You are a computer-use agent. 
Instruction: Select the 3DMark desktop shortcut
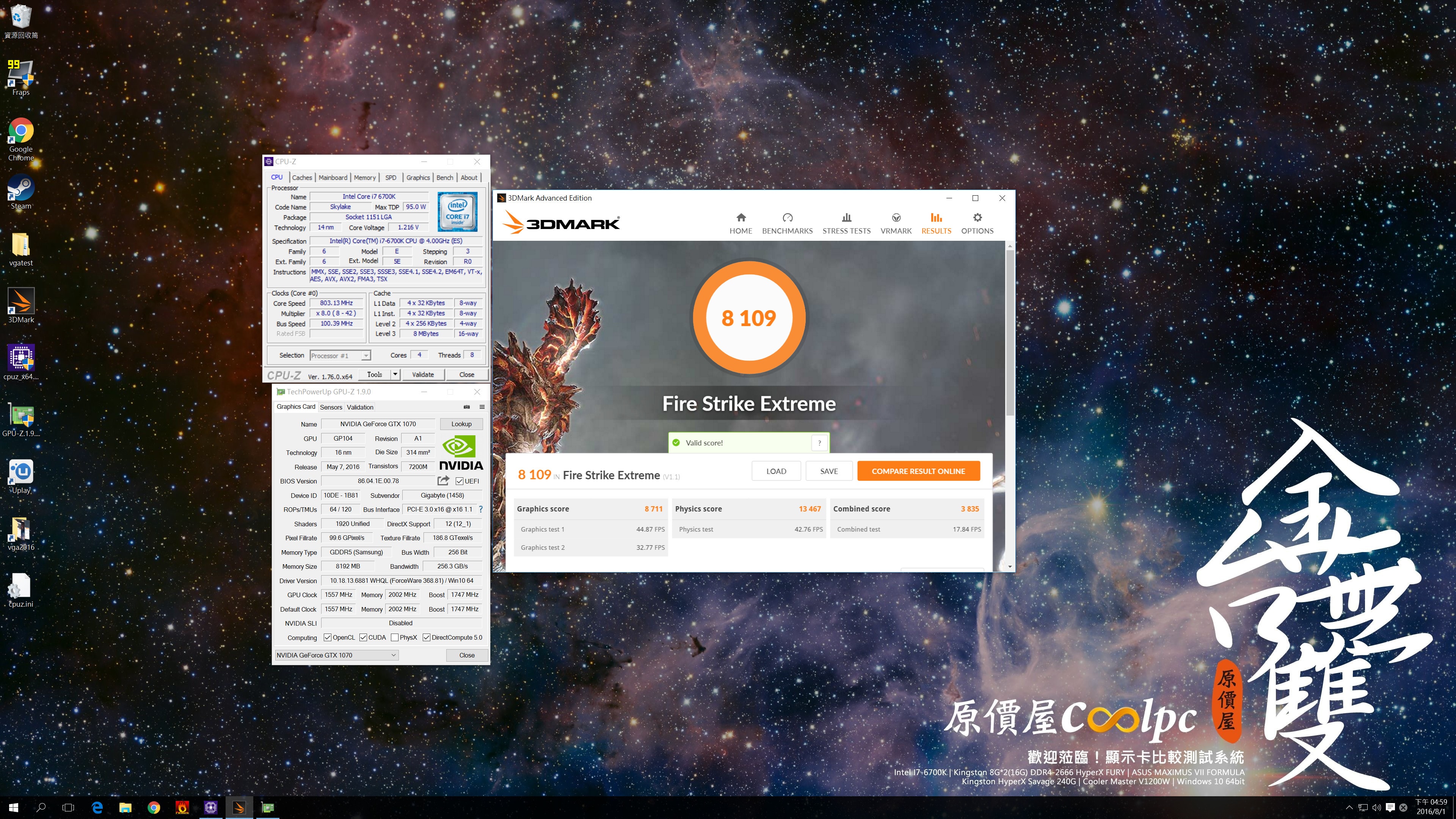pos(21,306)
